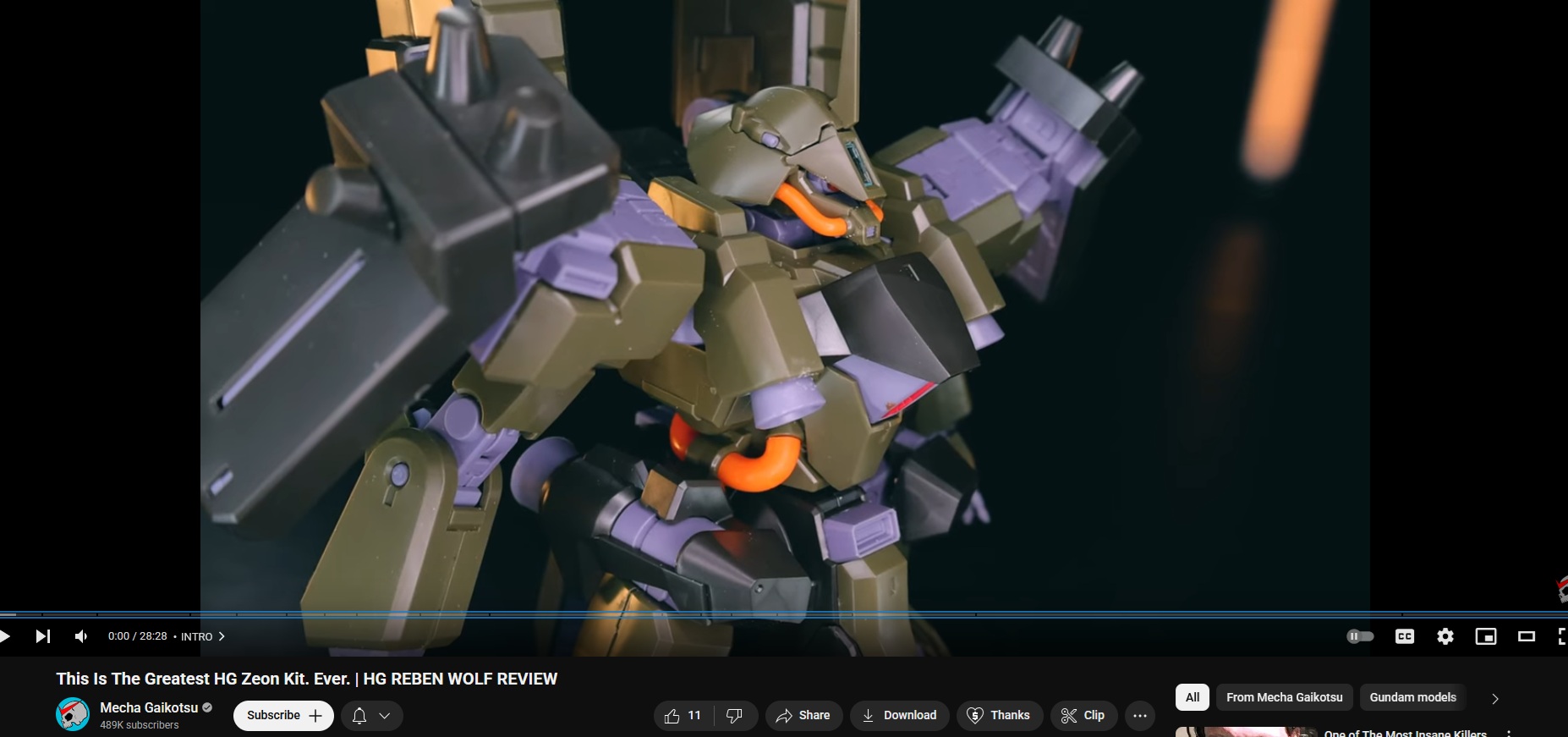Create a Clip of the video
Viewport: 1568px width, 737px height.
coord(1083,716)
